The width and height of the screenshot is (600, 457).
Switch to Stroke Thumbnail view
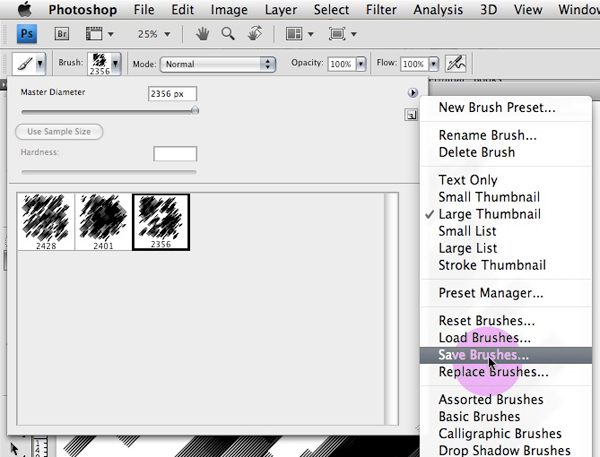click(x=506, y=265)
